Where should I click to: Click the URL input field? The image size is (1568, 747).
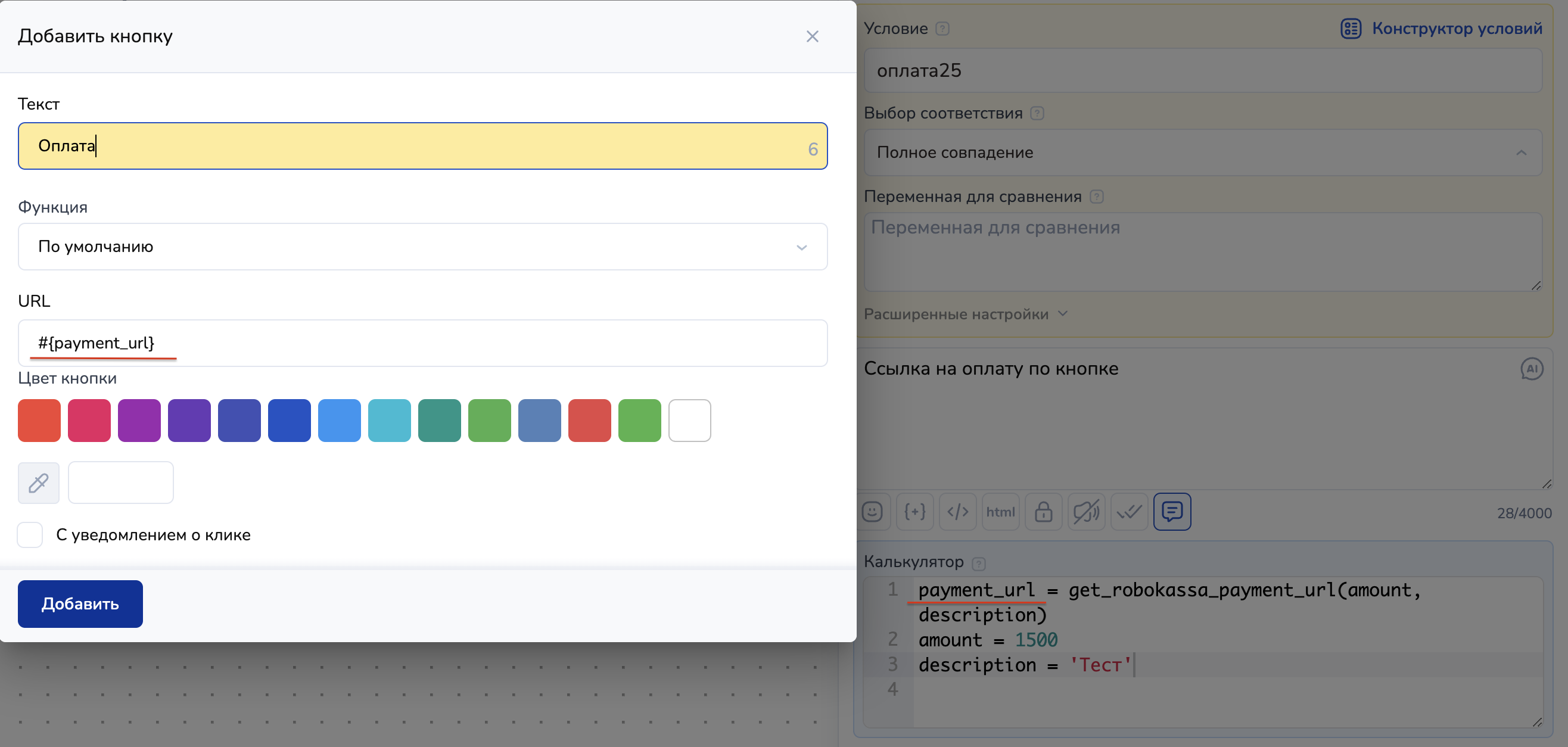tap(422, 343)
